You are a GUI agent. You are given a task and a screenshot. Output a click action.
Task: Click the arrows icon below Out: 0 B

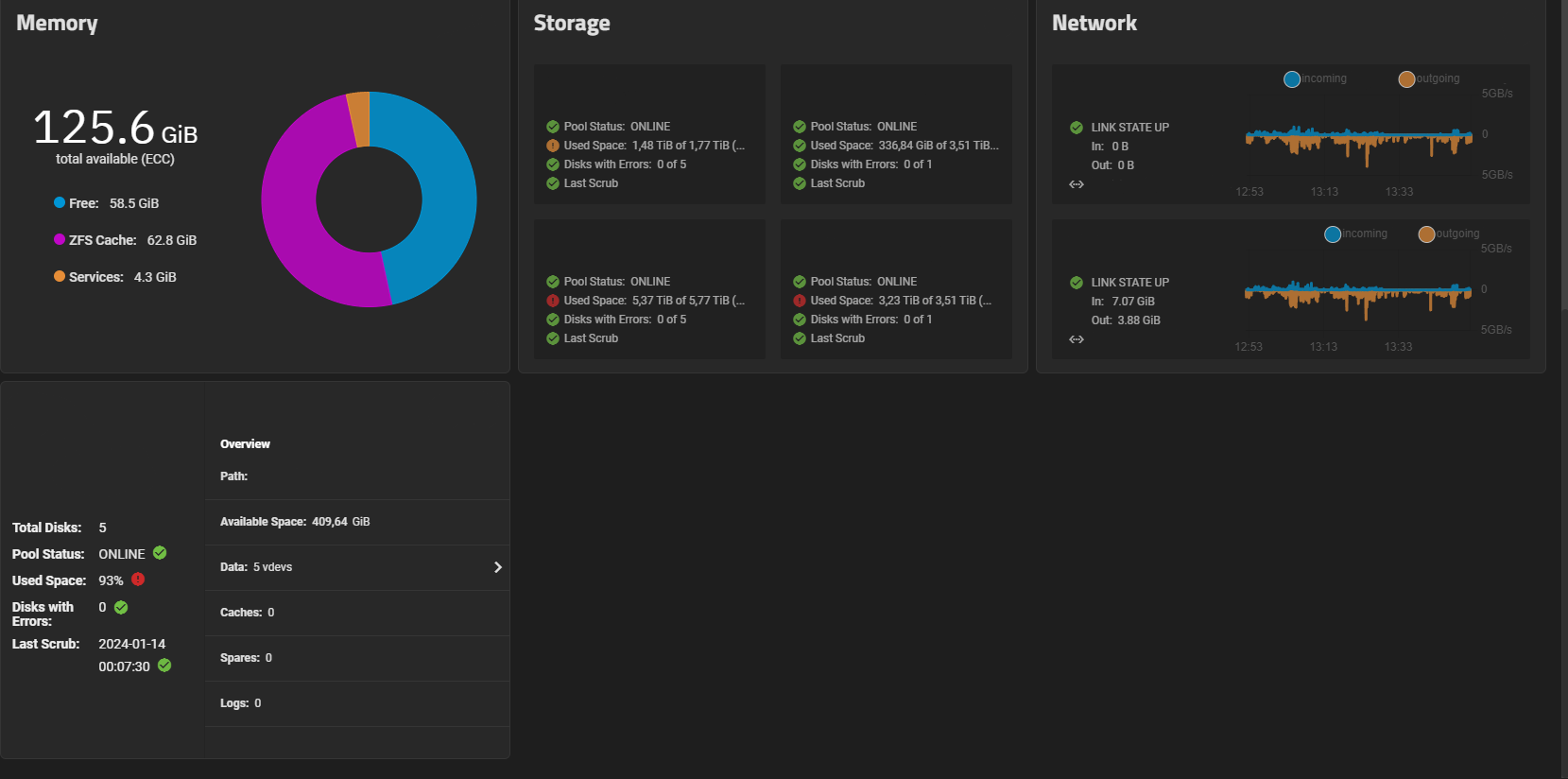click(x=1077, y=184)
